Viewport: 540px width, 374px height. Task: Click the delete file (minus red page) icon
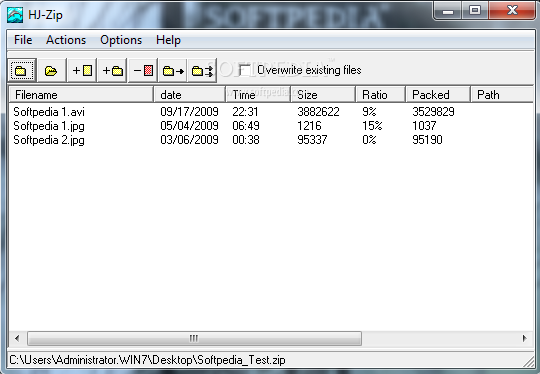(x=143, y=71)
